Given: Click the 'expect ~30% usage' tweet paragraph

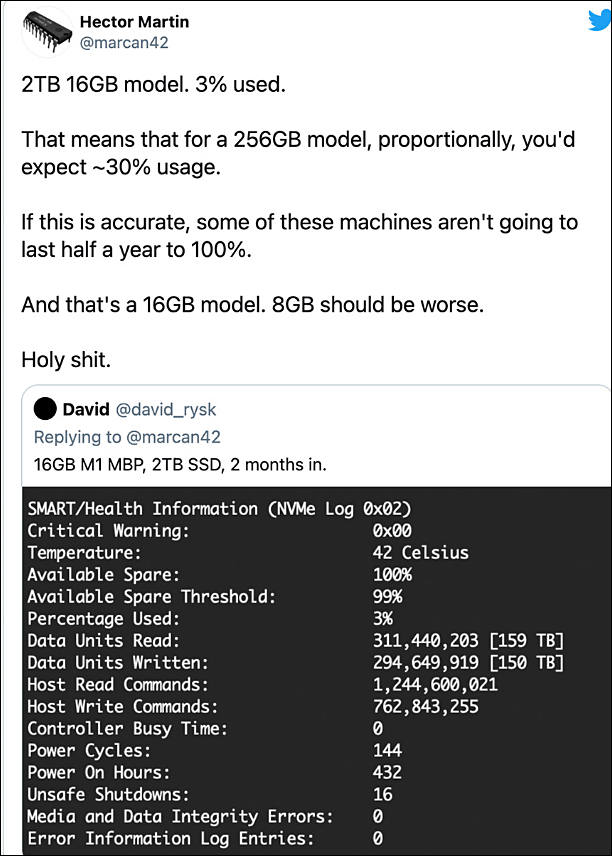Looking at the screenshot, I should (298, 153).
